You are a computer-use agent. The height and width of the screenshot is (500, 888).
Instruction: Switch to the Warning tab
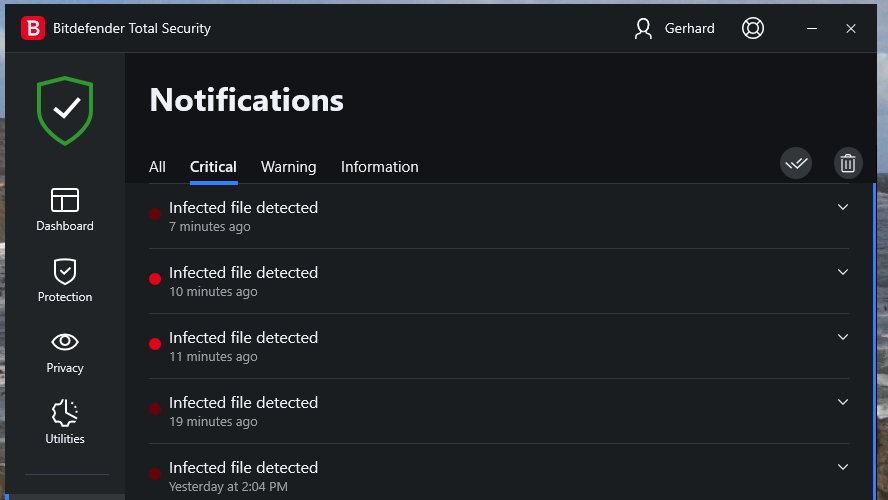(x=288, y=167)
